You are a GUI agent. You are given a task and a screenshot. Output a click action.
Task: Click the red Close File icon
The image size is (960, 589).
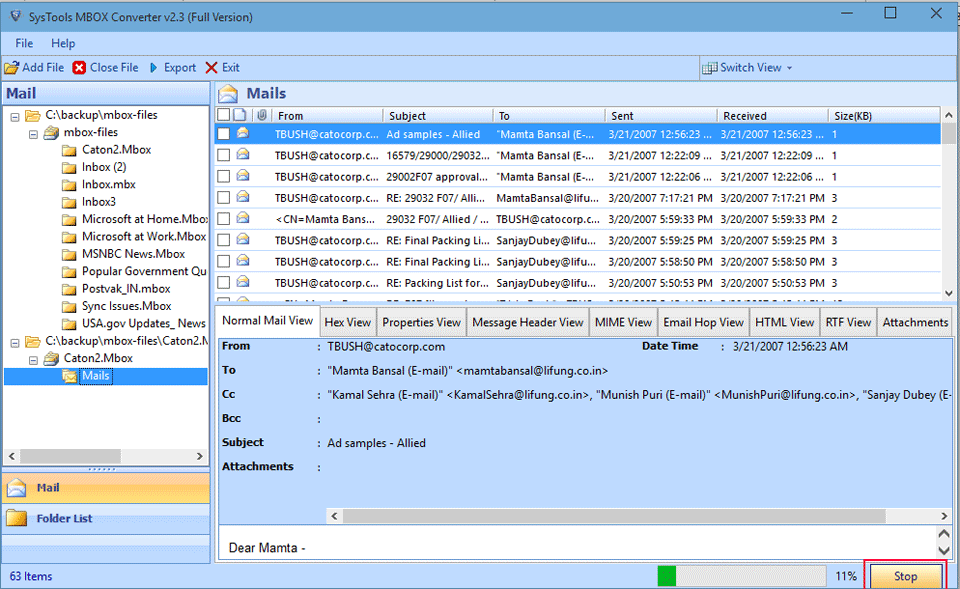tap(79, 68)
